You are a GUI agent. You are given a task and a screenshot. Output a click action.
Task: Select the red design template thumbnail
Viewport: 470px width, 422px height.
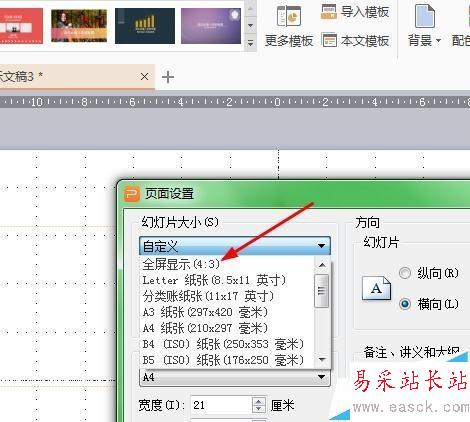(21, 26)
